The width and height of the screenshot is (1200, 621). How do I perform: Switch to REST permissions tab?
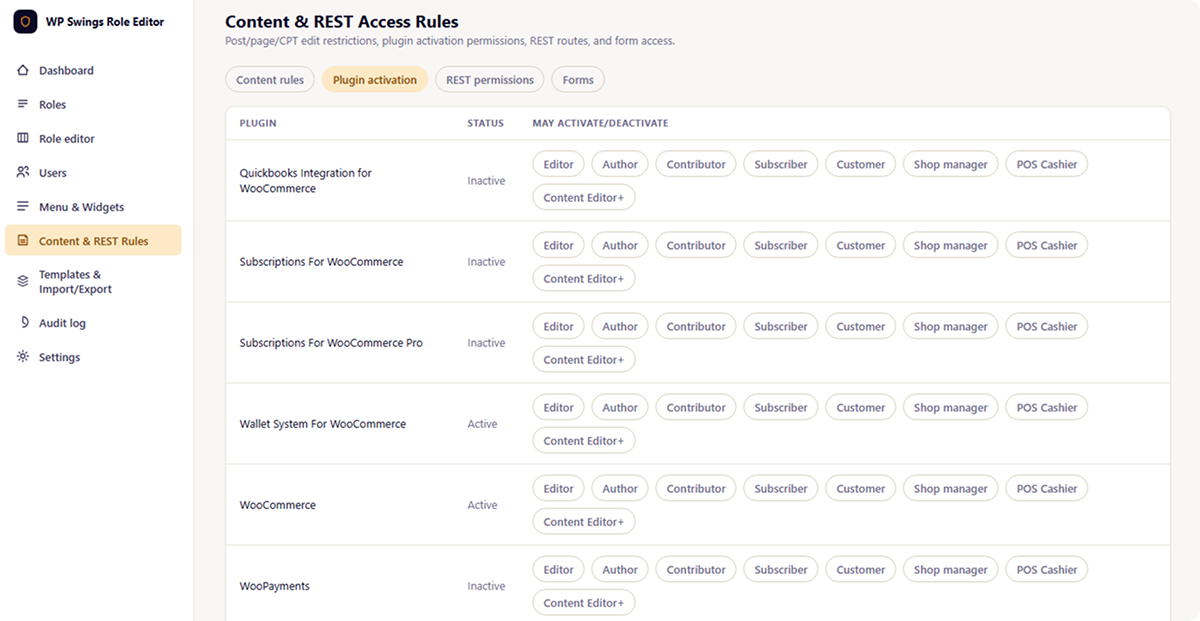tap(490, 80)
